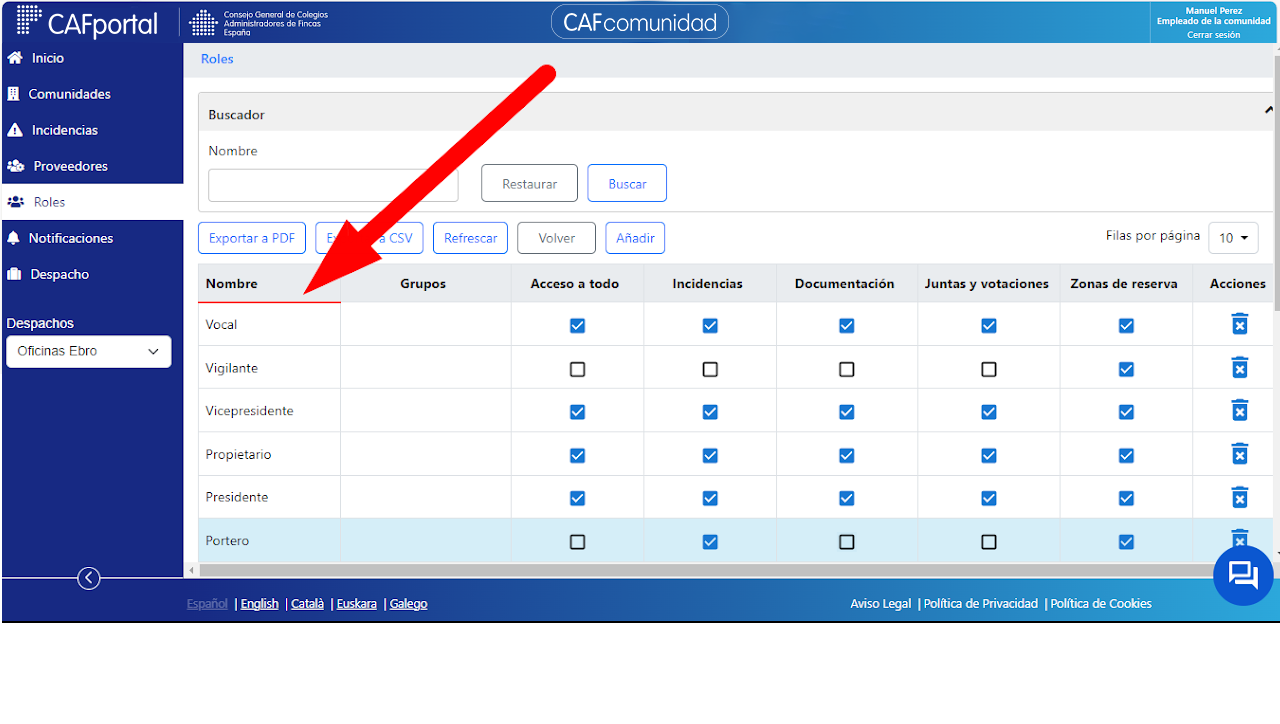Collapse the Buscador panel
Screen dimensions: 1280x724
tap(1269, 110)
